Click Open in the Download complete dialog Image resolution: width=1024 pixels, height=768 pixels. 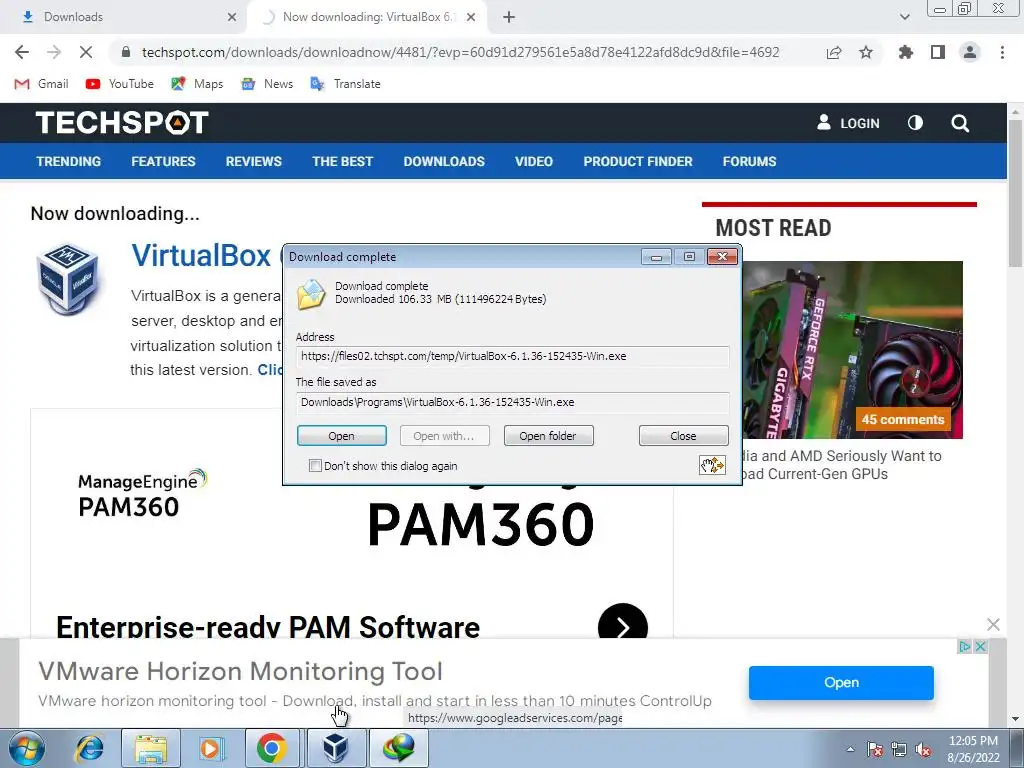pos(342,436)
